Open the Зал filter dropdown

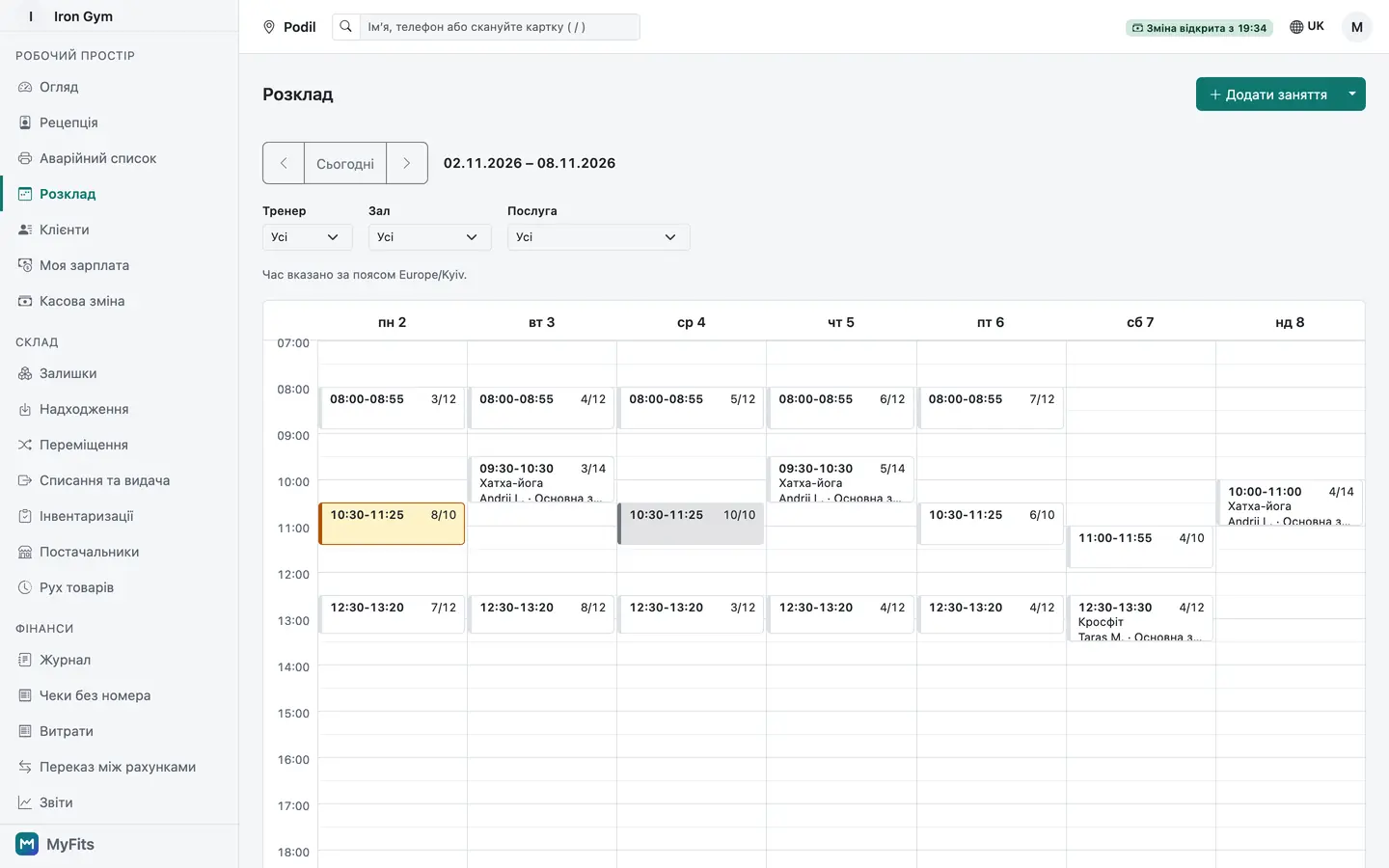(x=429, y=237)
